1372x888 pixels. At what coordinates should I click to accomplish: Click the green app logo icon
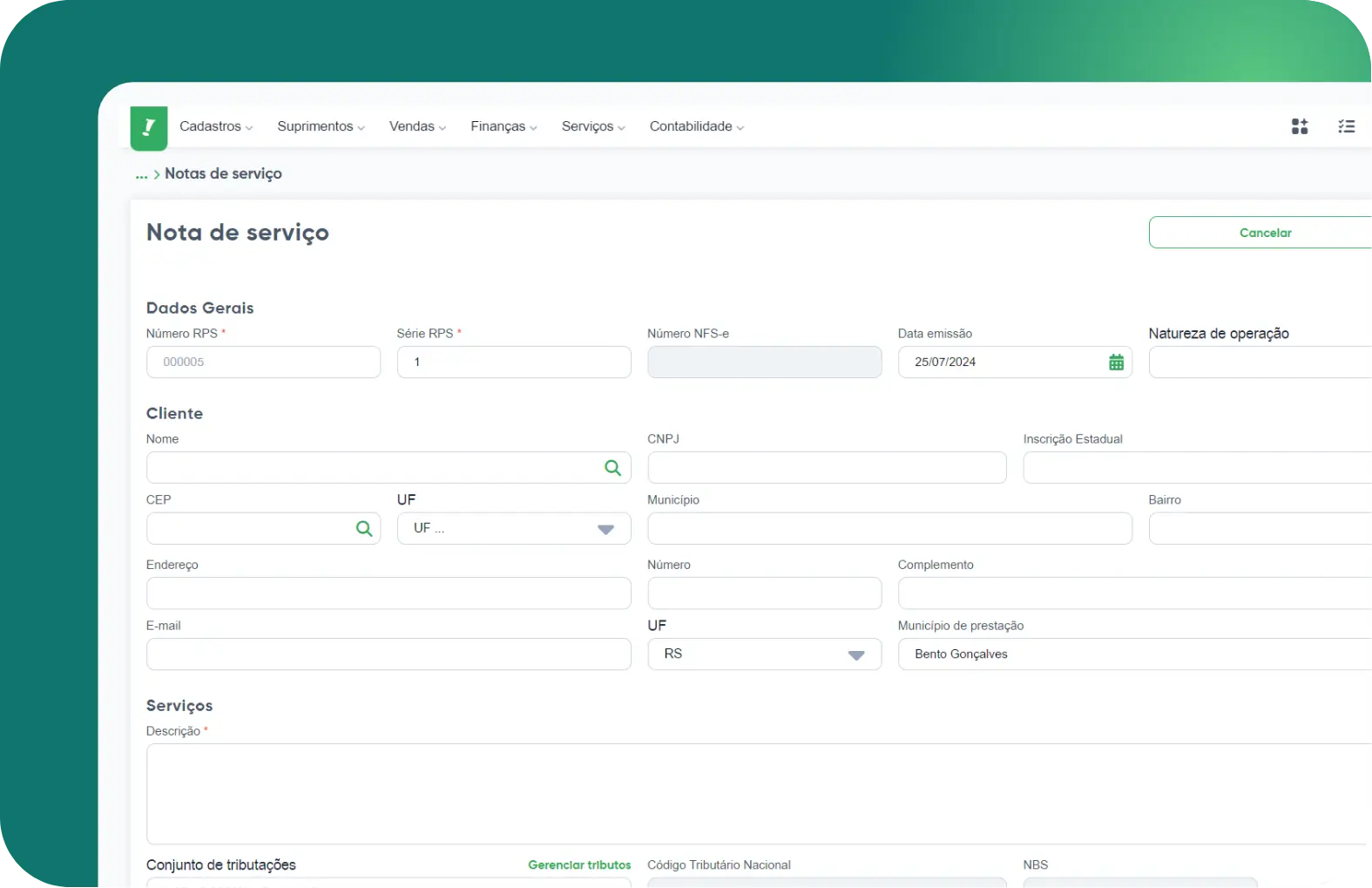click(149, 127)
